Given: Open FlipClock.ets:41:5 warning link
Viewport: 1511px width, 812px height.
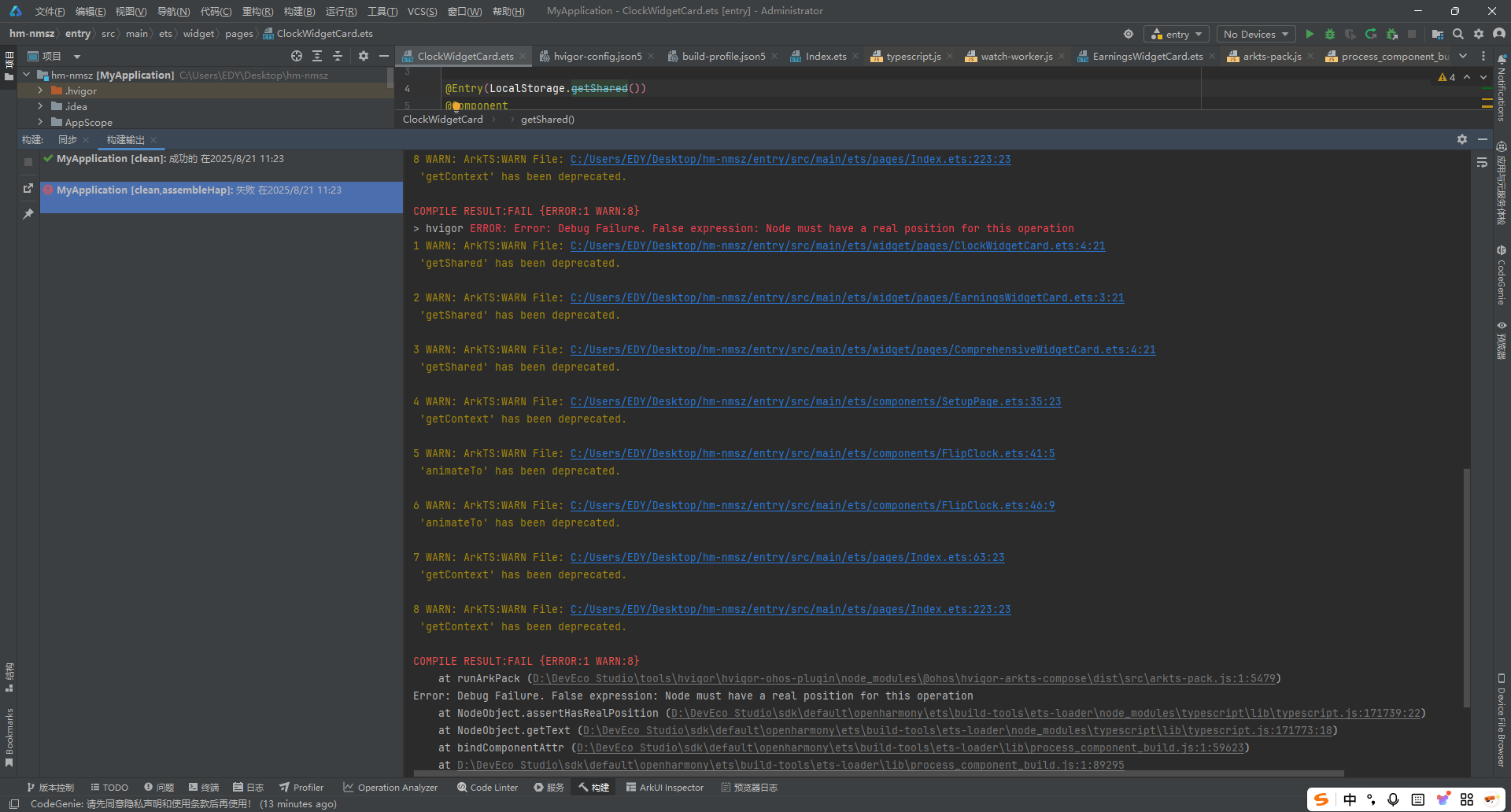Looking at the screenshot, I should [x=812, y=453].
